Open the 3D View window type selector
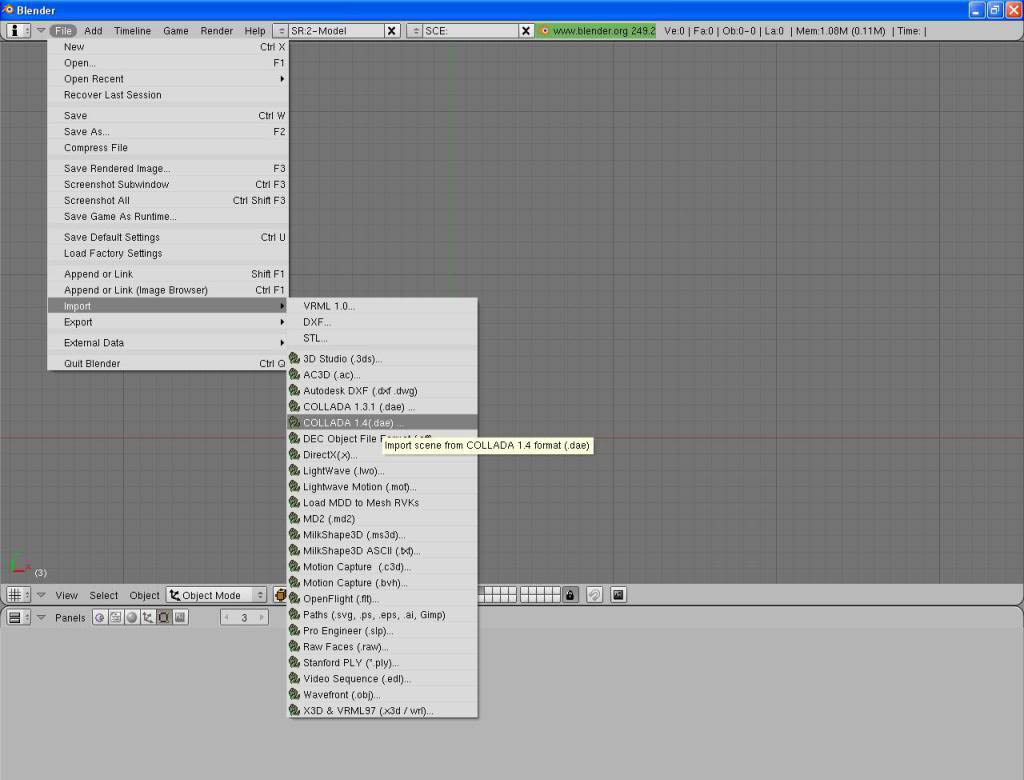The width and height of the screenshot is (1024, 780). (x=17, y=595)
